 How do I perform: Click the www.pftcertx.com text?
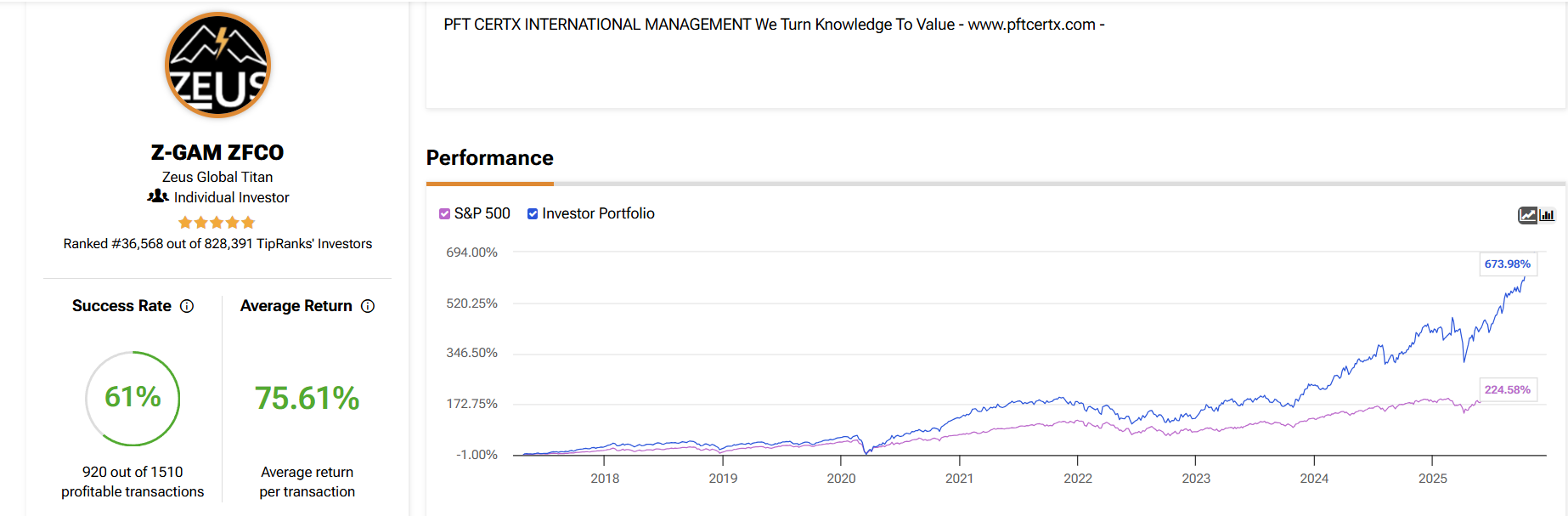click(1031, 25)
